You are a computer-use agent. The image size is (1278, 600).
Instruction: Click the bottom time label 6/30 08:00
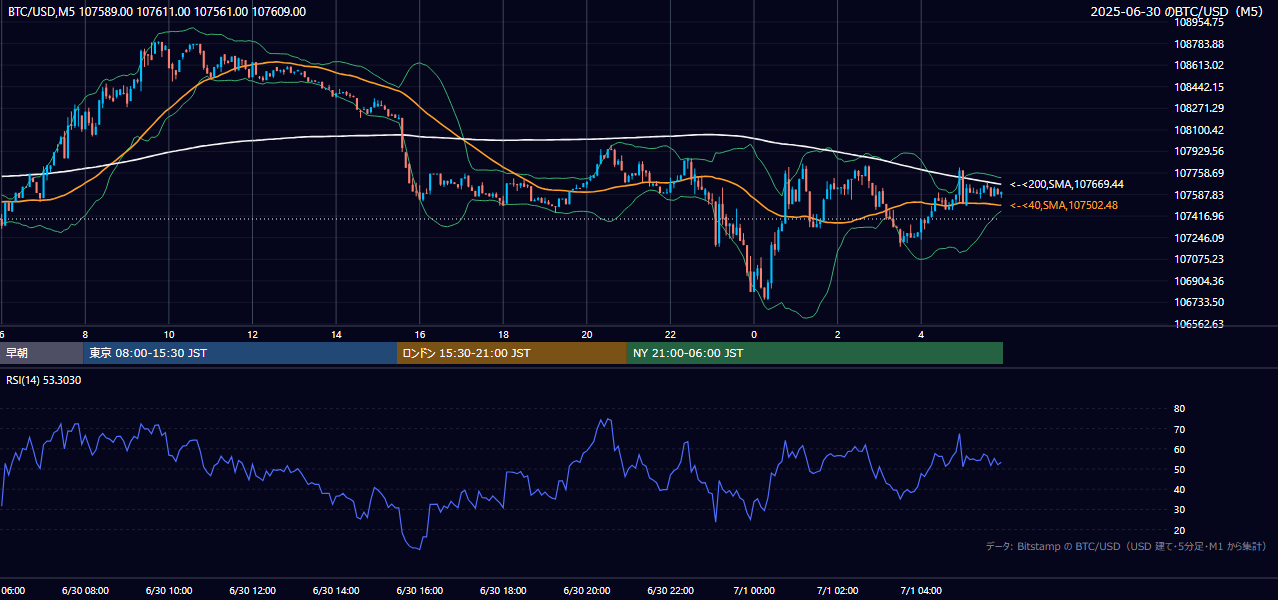85,590
